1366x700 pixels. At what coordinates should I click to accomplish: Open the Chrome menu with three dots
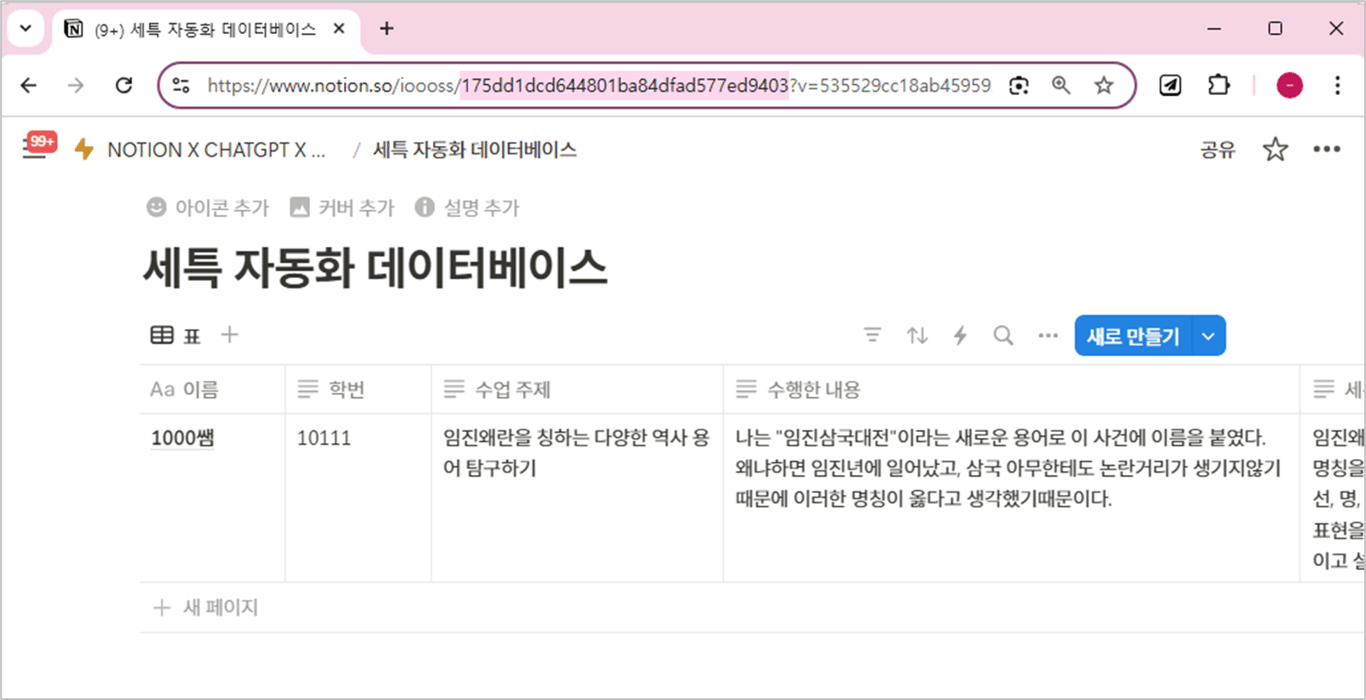1337,85
